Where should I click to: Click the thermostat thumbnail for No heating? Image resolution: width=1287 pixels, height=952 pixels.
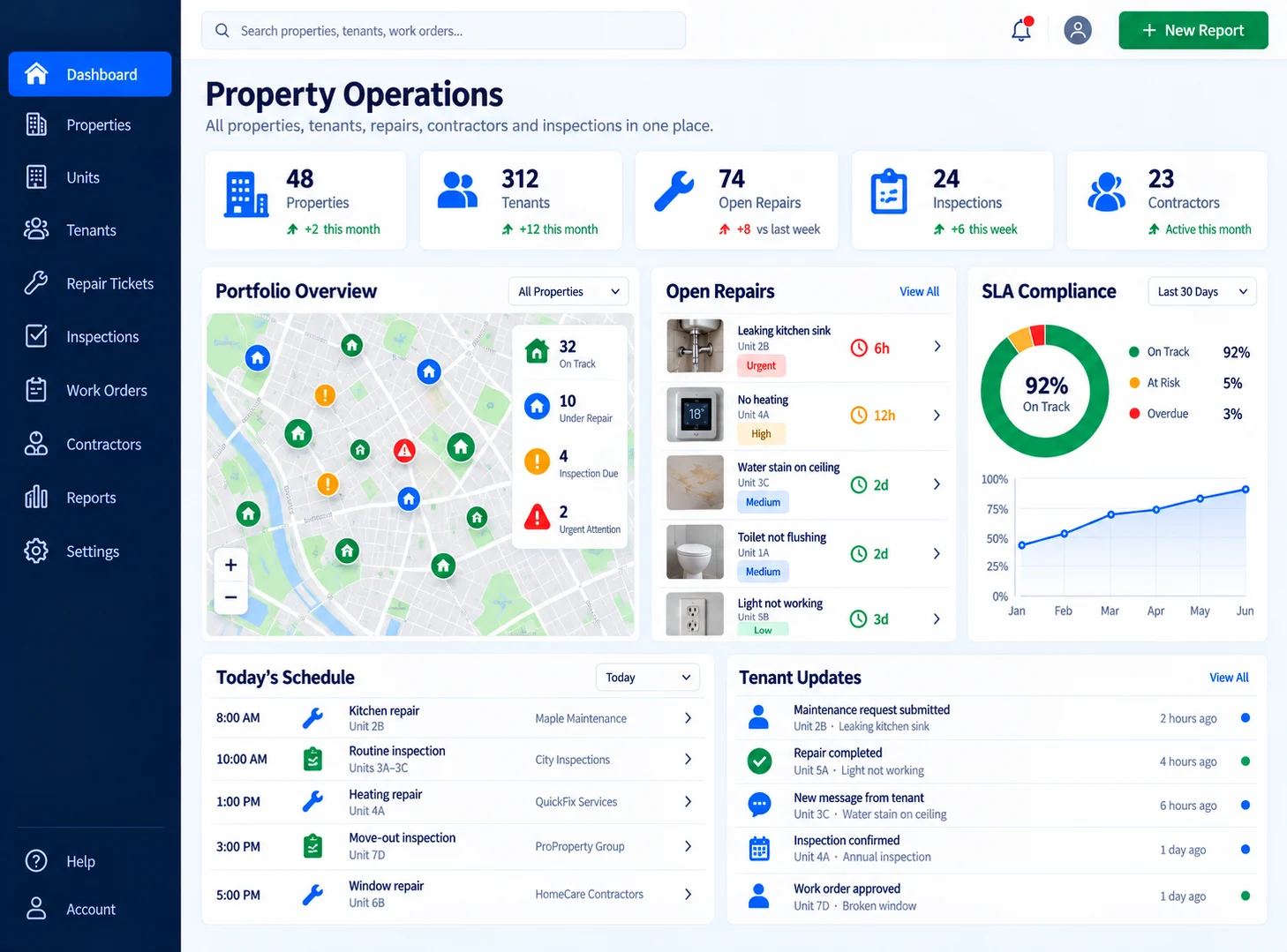pyautogui.click(x=695, y=415)
